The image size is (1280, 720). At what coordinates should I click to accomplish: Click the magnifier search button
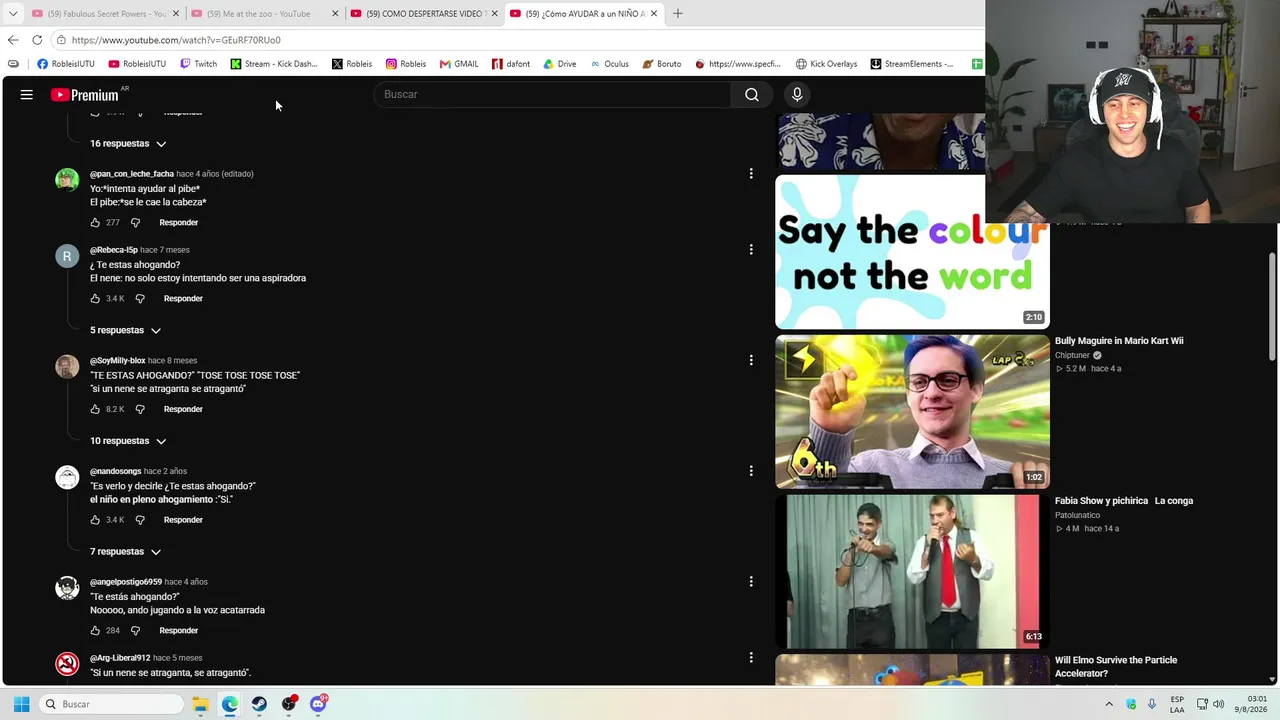751,94
